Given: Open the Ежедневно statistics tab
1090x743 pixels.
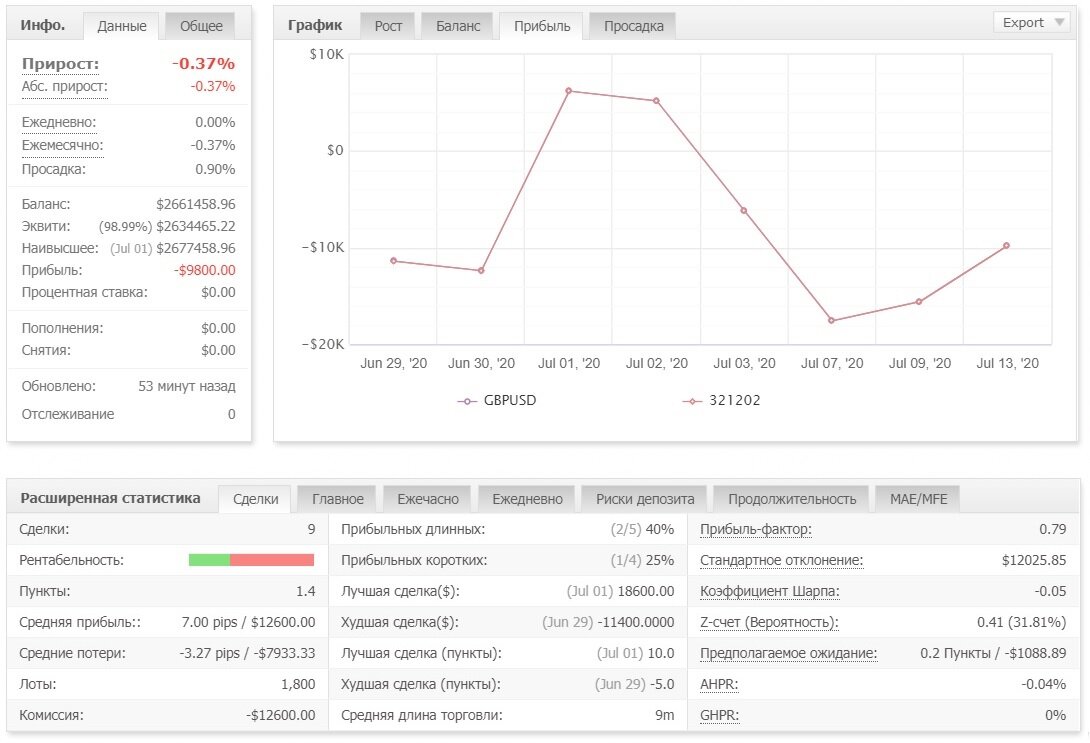Looking at the screenshot, I should pos(527,499).
